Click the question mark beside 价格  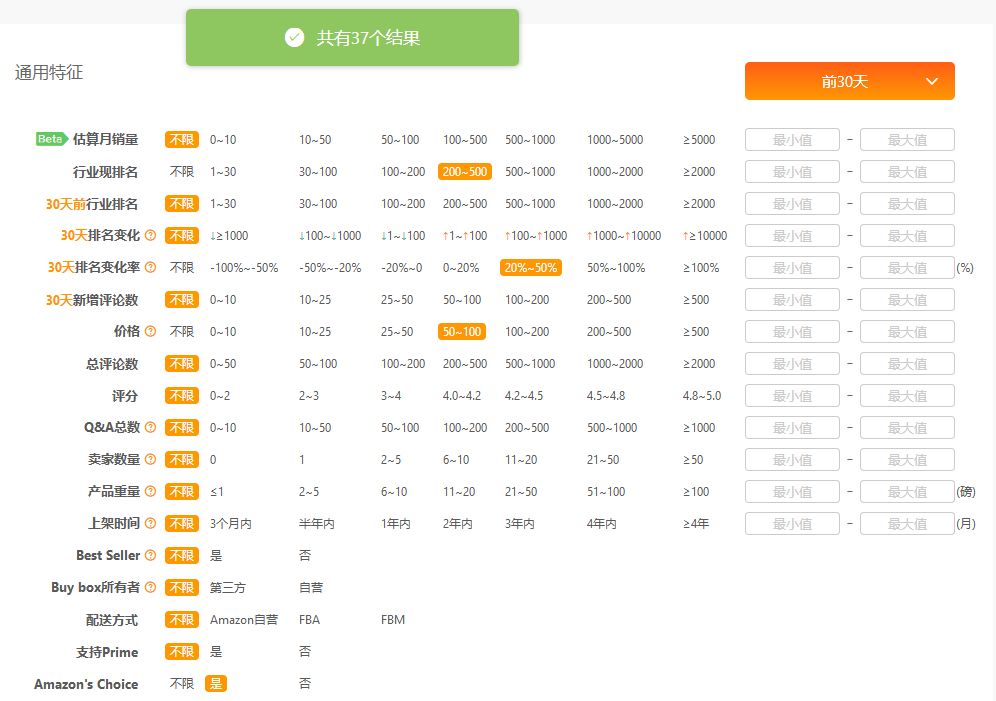click(151, 332)
